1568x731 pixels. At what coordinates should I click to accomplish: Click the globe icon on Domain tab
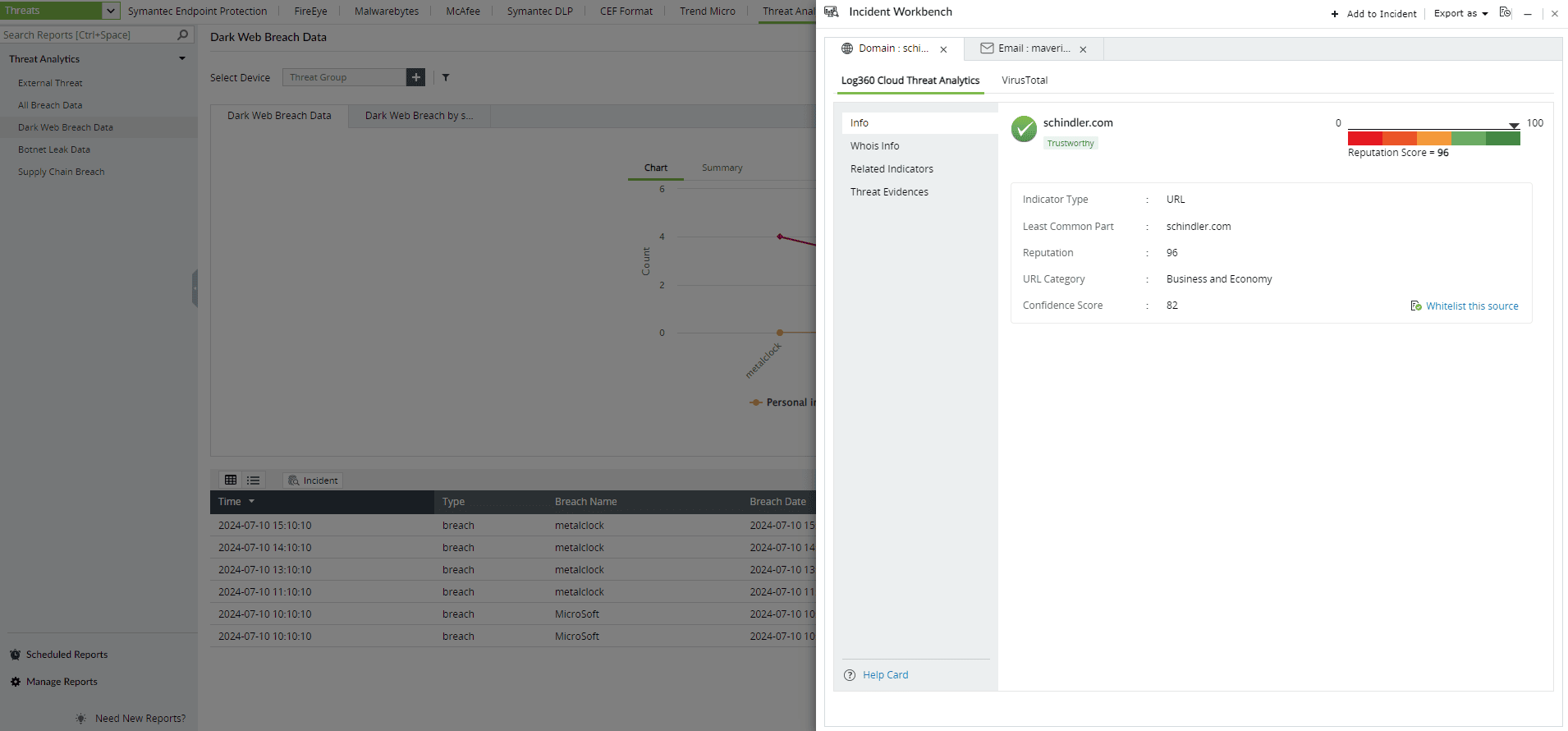click(847, 48)
